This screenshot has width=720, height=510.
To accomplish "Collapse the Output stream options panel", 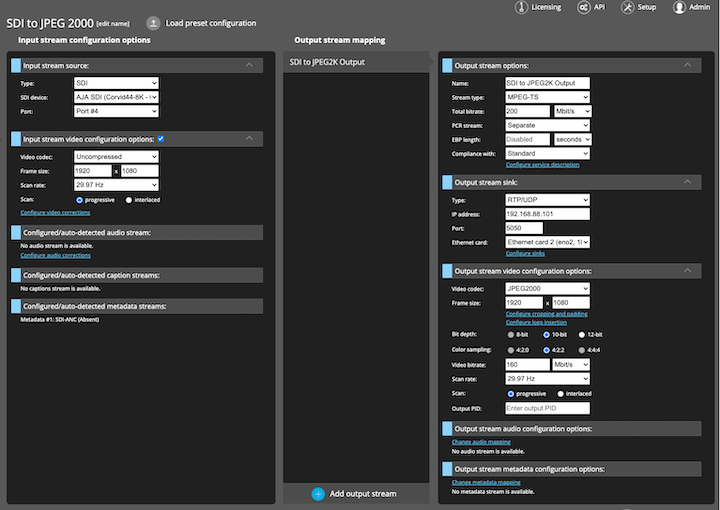I will point(686,65).
